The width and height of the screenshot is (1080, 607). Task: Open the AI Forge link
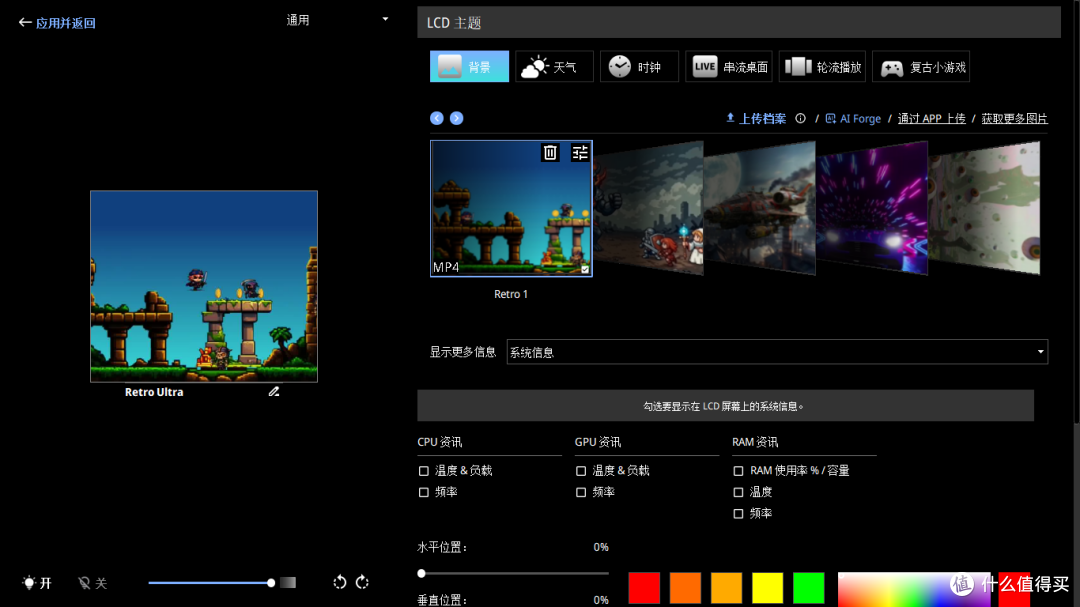click(x=853, y=119)
